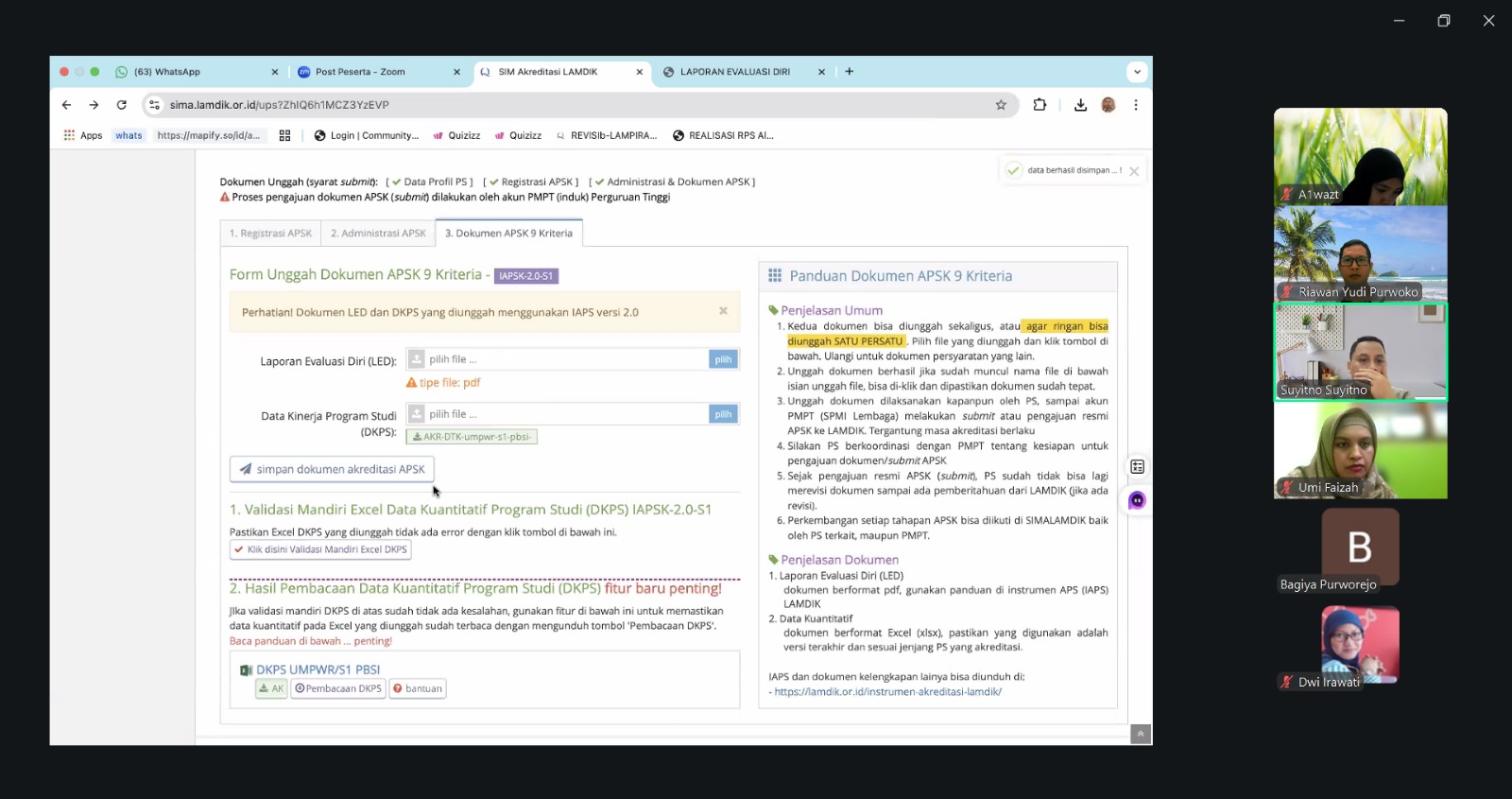Open the Apps grid shortcut in bookmarks bar
The image size is (1512, 799).
[82, 135]
